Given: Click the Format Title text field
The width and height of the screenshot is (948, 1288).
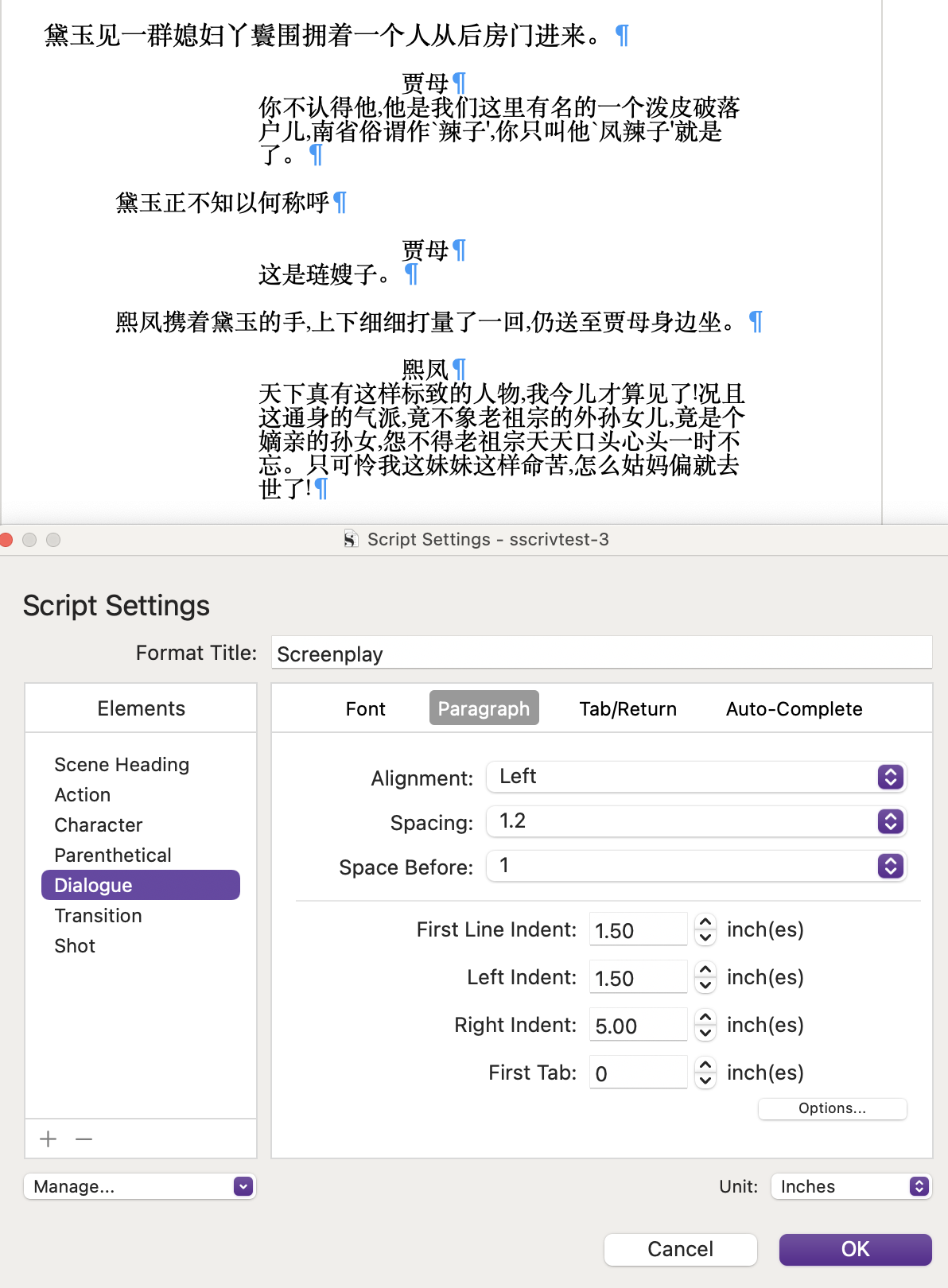Looking at the screenshot, I should [x=601, y=654].
